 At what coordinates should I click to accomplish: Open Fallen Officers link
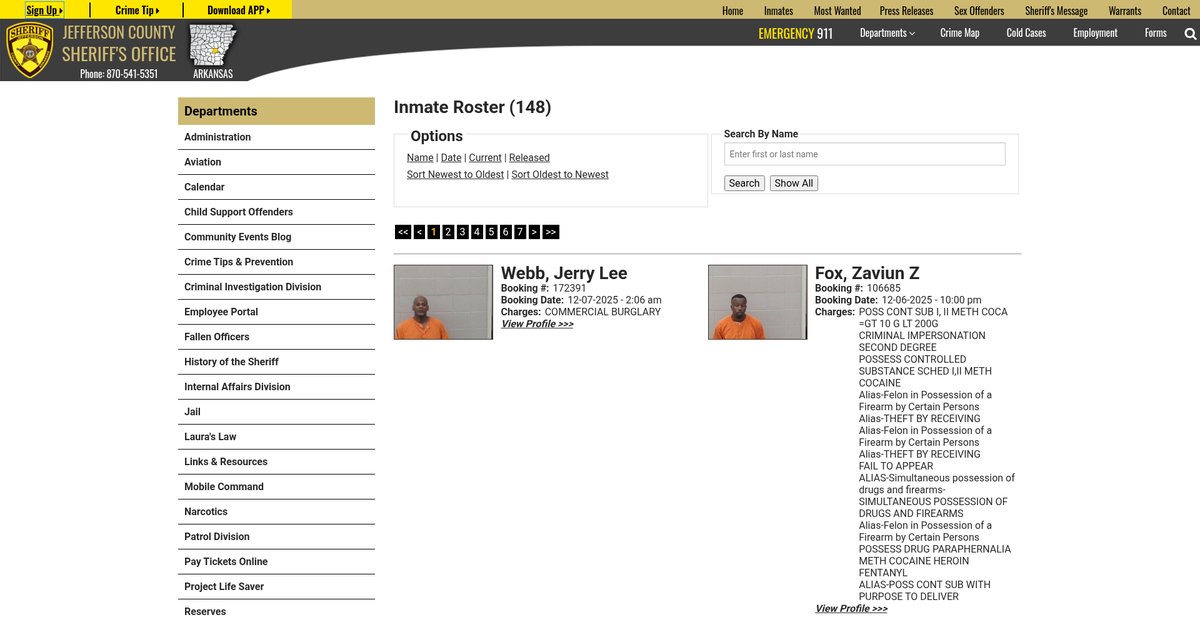[276, 337]
